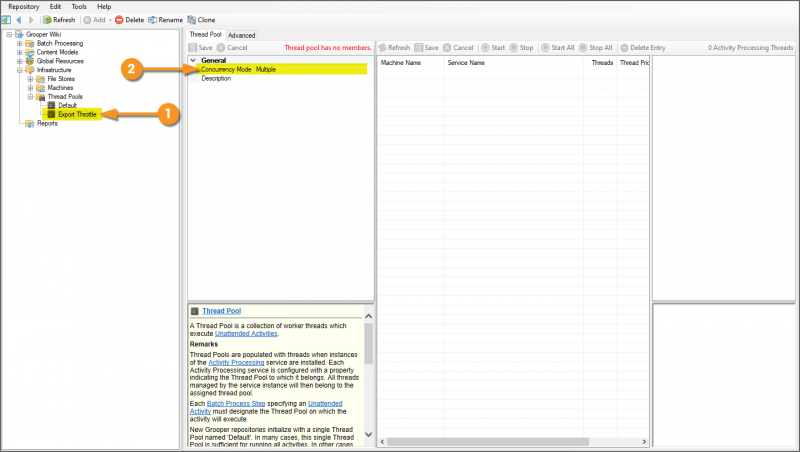Select the File Stores folder
This screenshot has height=452, width=800.
(x=61, y=79)
